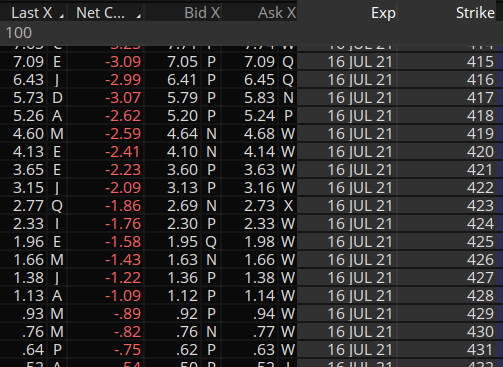Sort by the Last X column header
503x367 pixels.
click(x=32, y=13)
